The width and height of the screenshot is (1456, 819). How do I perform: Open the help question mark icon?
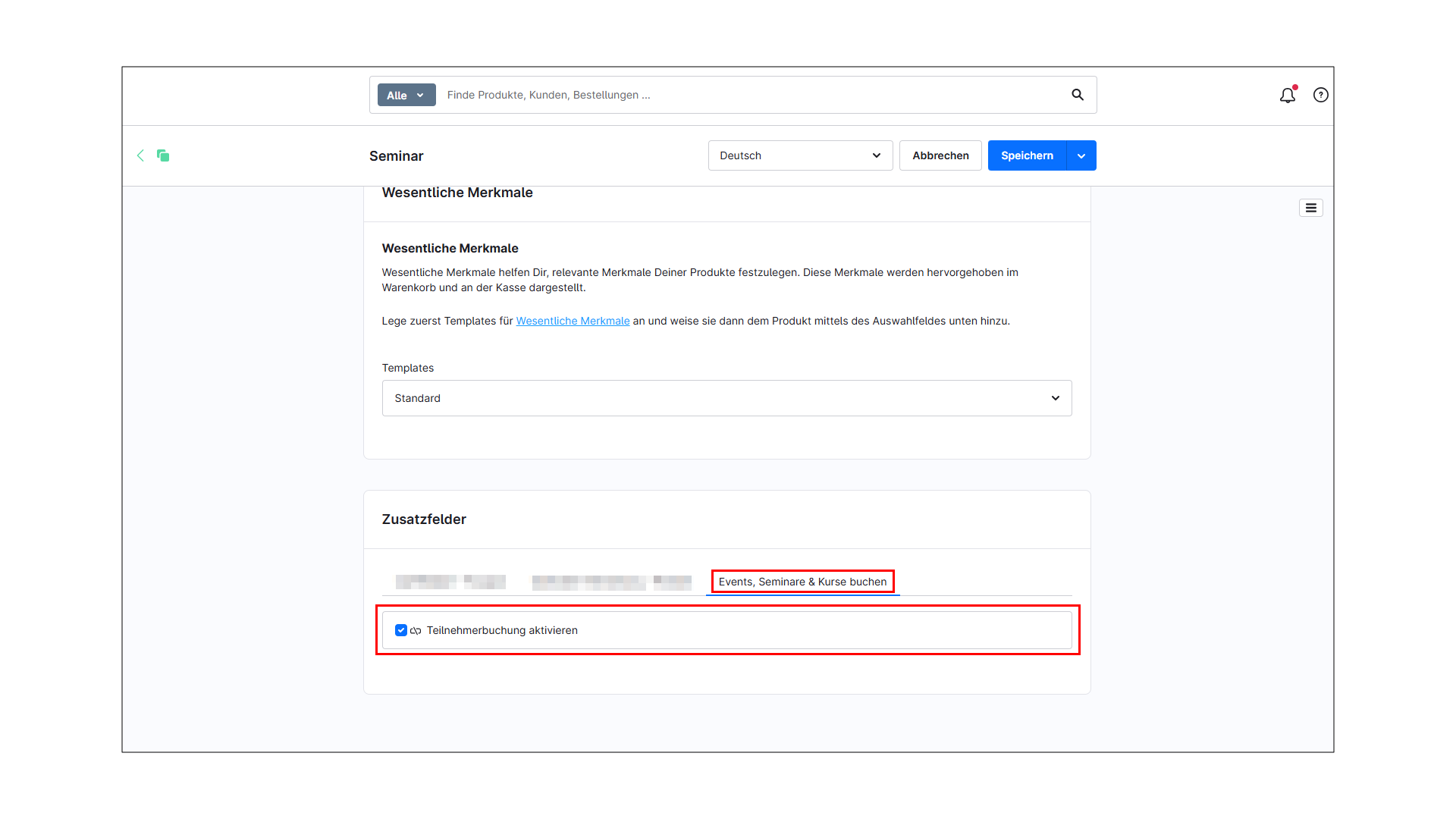1320,95
